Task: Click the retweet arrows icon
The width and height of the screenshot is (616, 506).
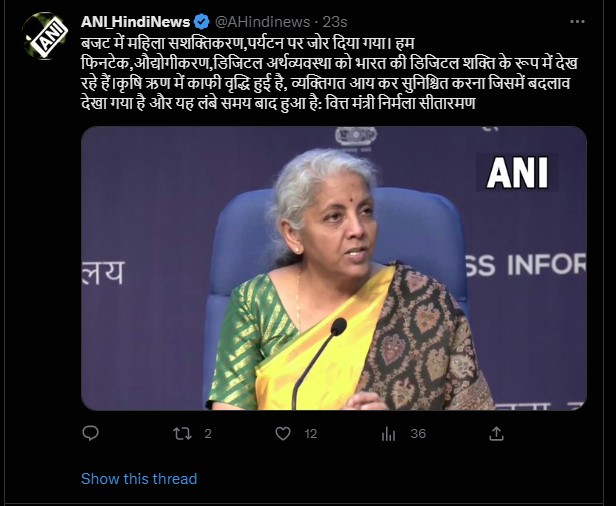Action: click(x=182, y=434)
